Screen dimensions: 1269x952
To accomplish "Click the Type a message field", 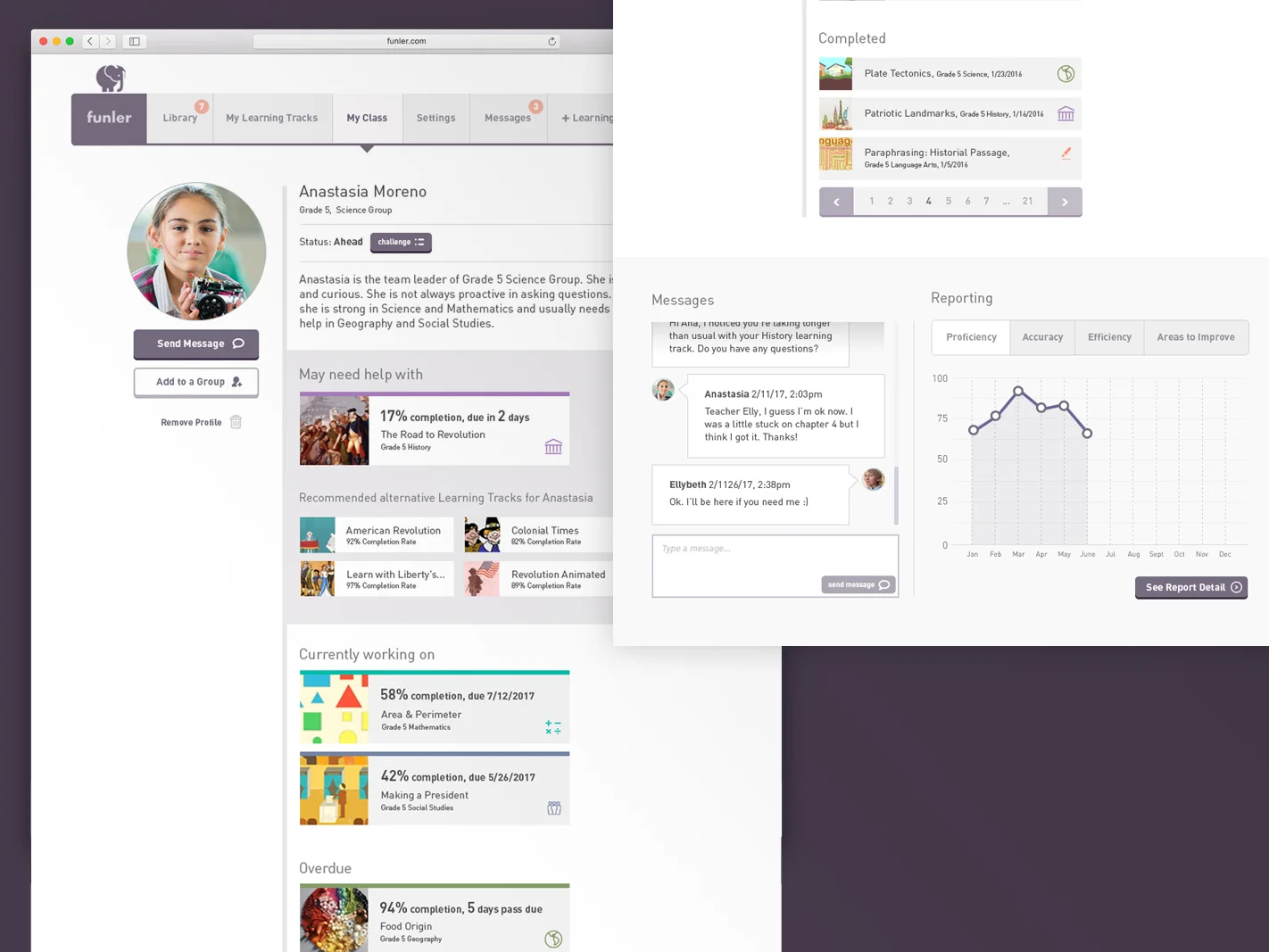I will point(775,566).
